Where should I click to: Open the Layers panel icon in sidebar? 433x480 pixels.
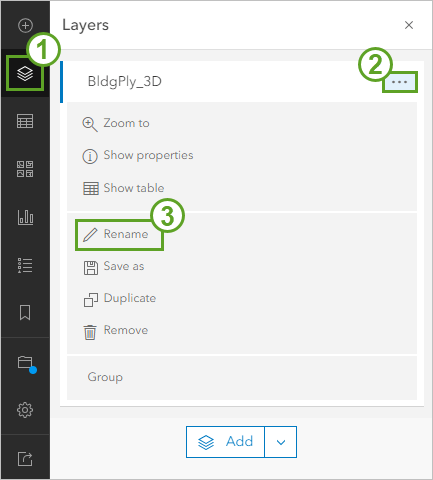click(x=25, y=73)
